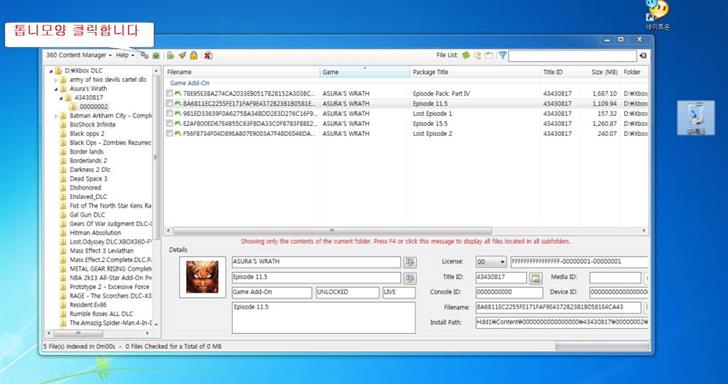Image resolution: width=728 pixels, height=384 pixels.
Task: Open the 360 Content Manager menu
Action: pyautogui.click(x=78, y=55)
